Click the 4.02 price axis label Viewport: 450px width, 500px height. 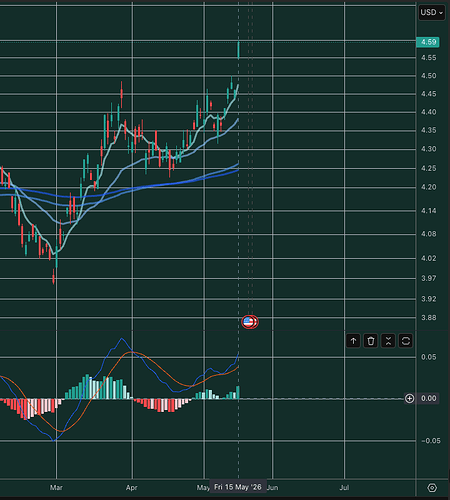(428, 258)
